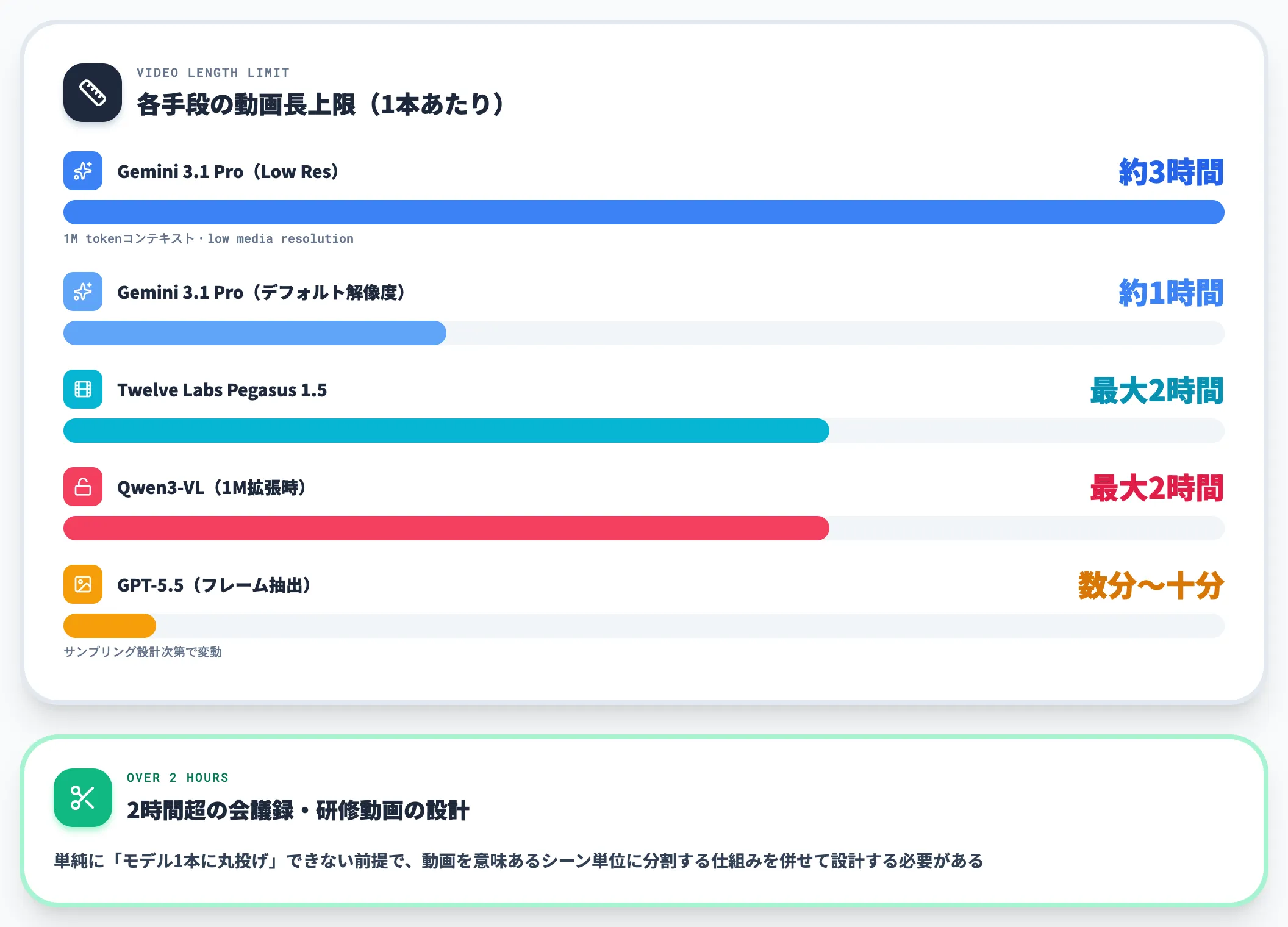Click the orange GPT-5.5 progress bar

[110, 626]
